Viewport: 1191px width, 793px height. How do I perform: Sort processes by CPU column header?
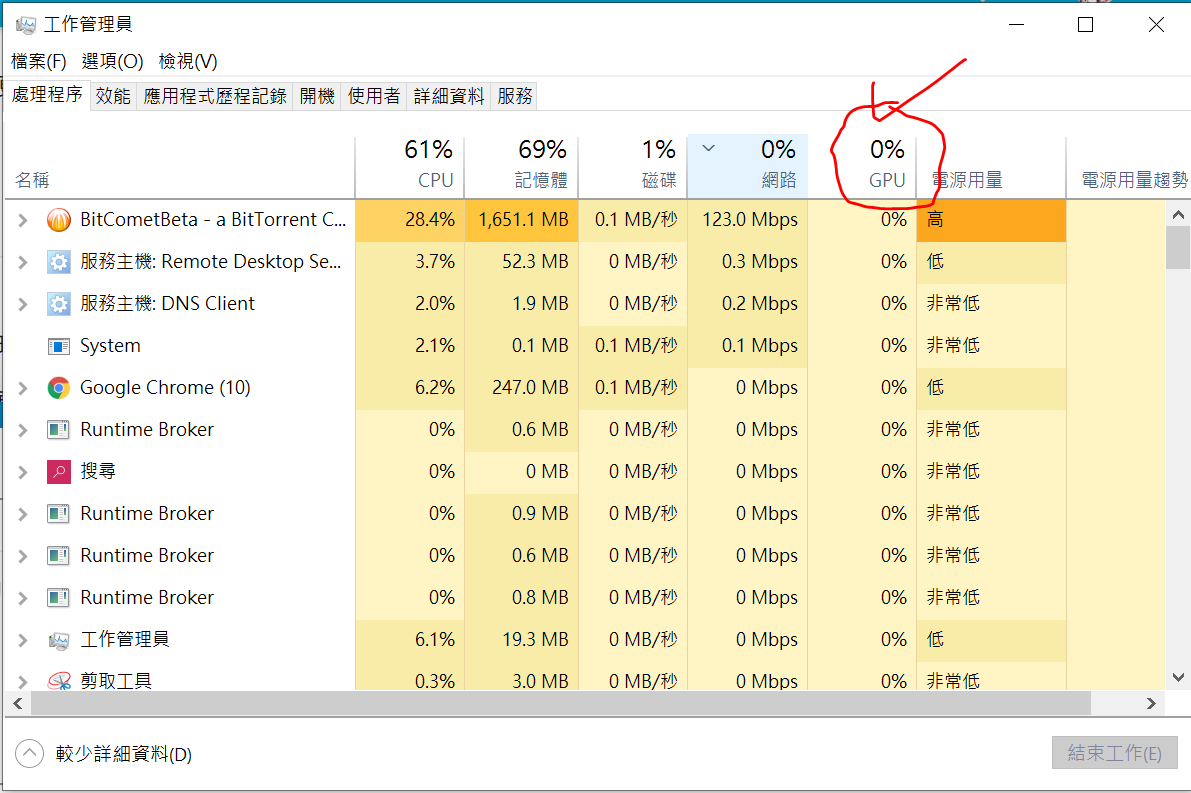coord(410,165)
